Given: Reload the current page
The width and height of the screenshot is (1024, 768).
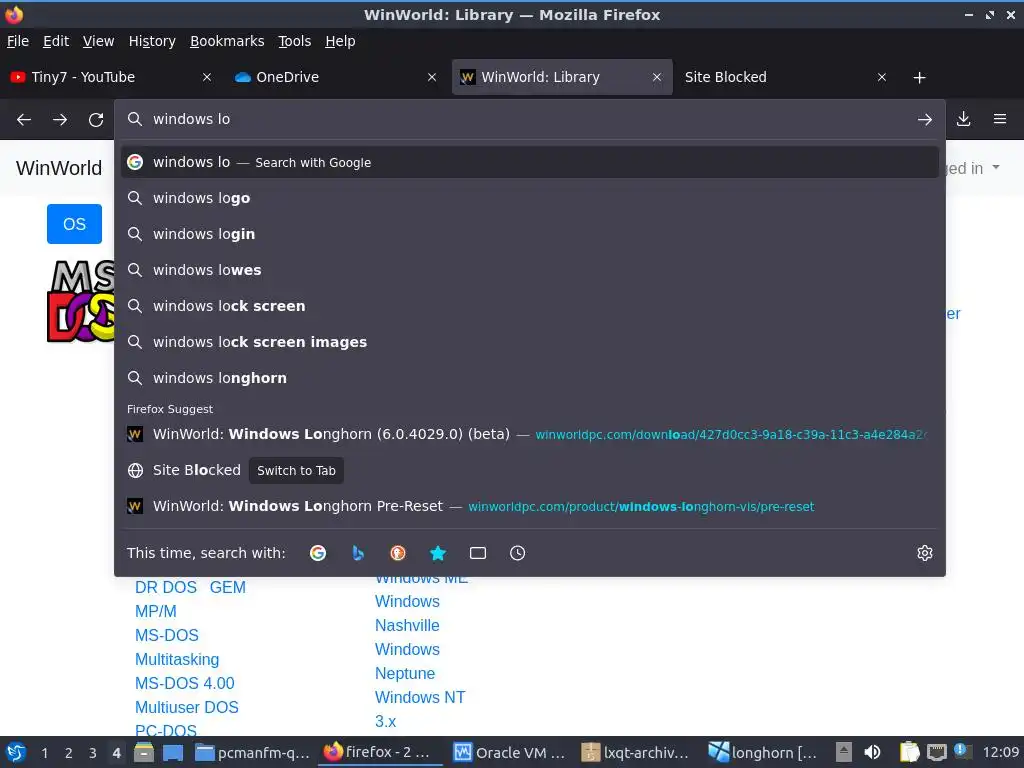Looking at the screenshot, I should point(96,120).
